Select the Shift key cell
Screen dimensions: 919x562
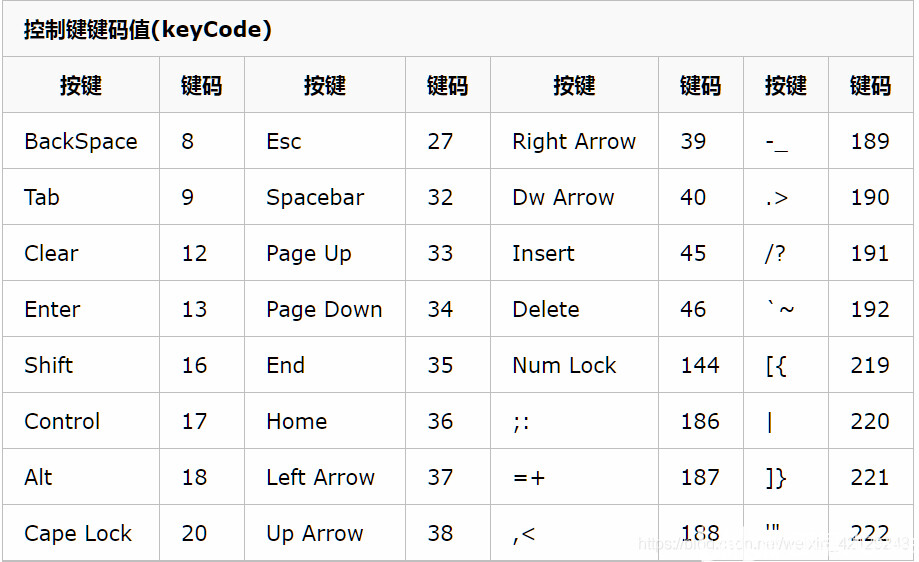click(81, 365)
